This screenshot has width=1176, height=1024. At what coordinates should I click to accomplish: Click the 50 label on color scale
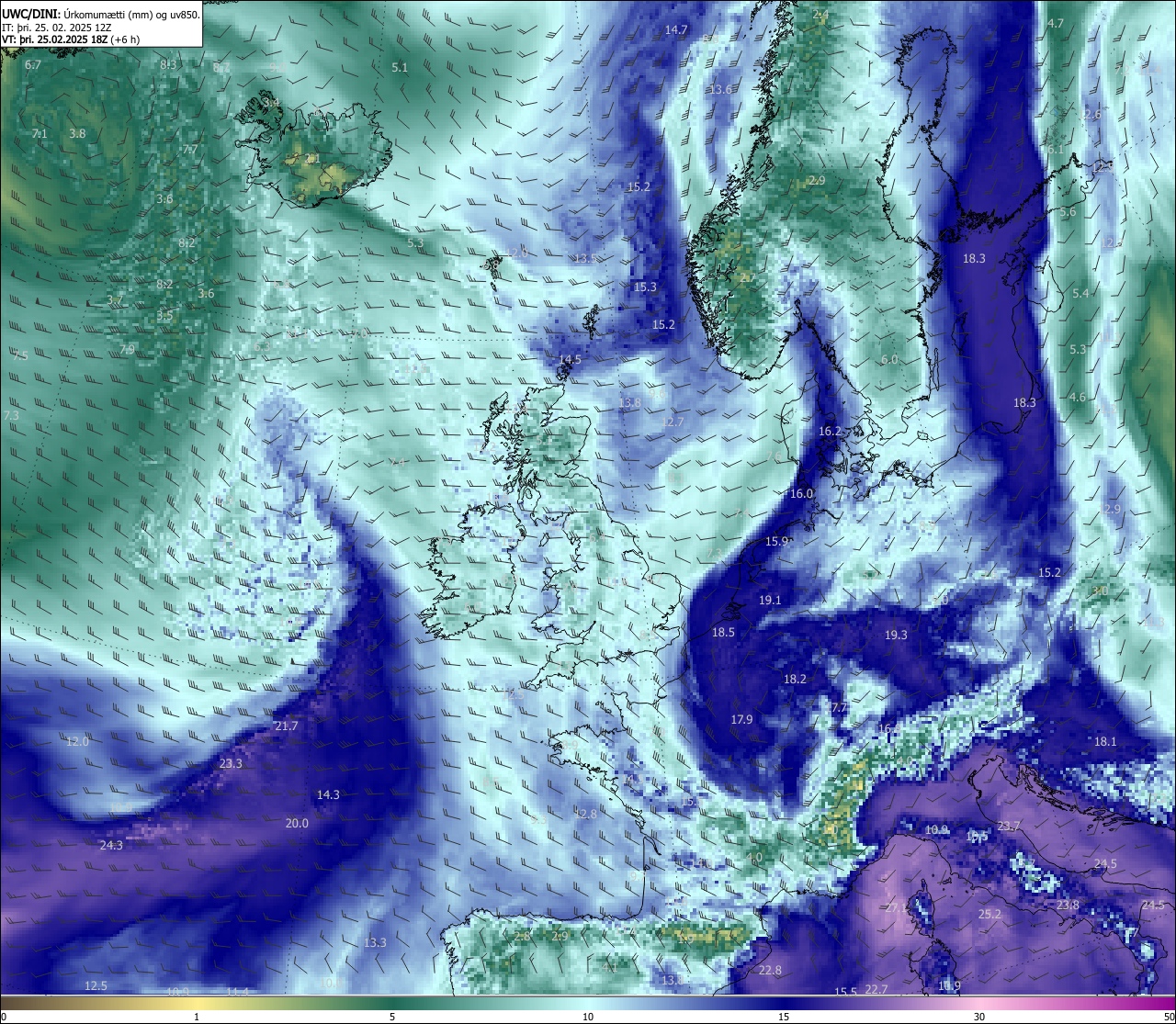(1168, 1017)
